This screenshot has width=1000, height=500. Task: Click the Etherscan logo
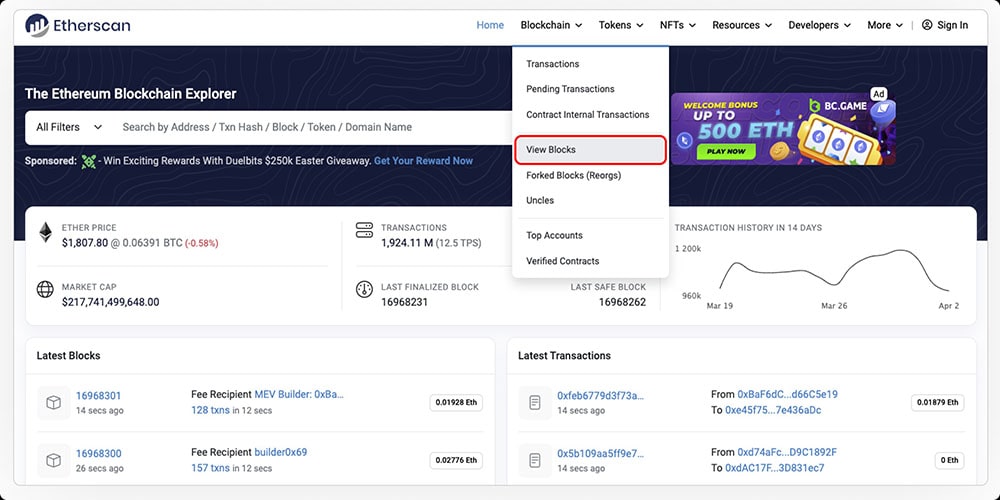tap(78, 25)
